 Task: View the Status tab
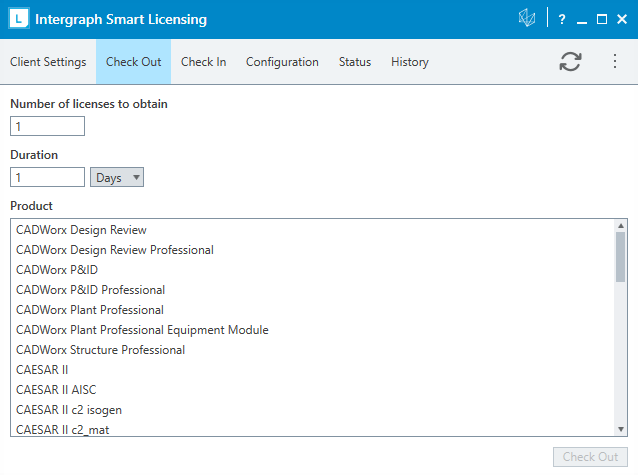pos(354,62)
